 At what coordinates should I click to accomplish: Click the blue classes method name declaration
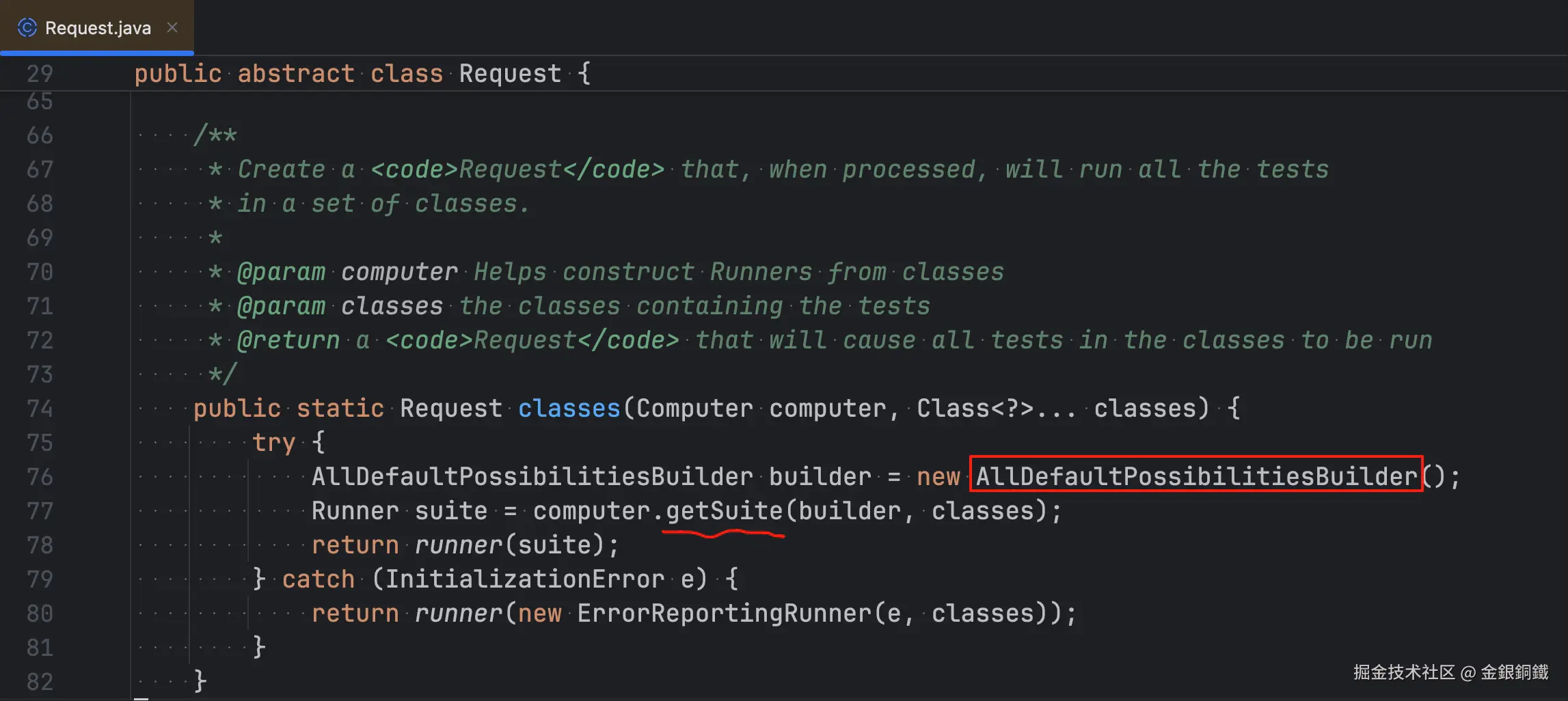[569, 409]
